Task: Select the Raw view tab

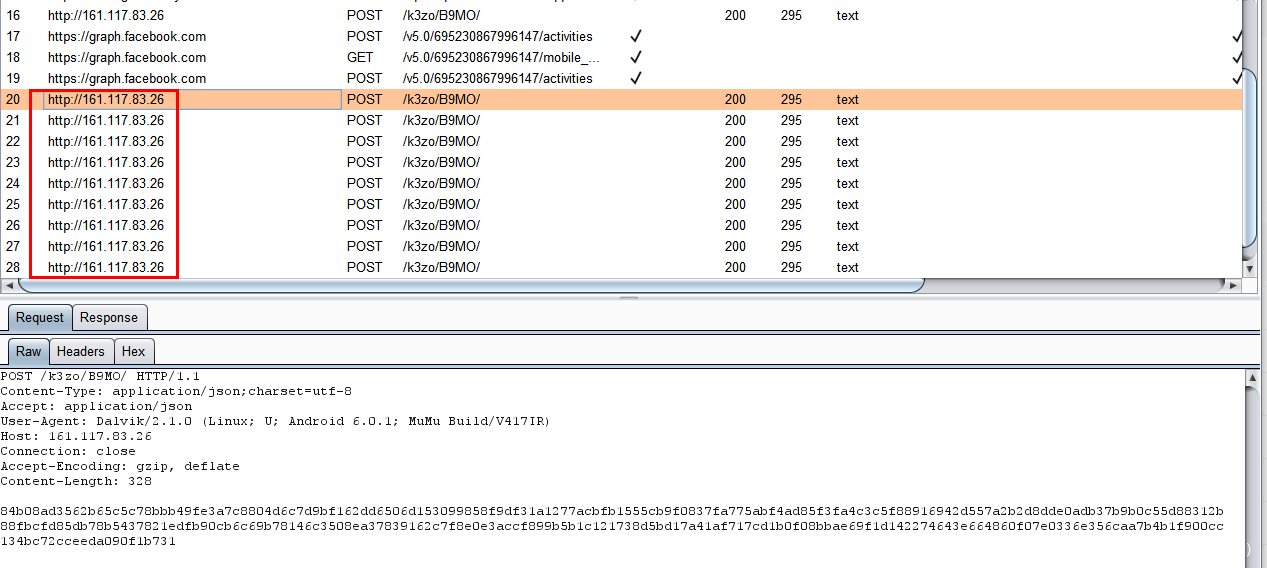Action: 29,351
